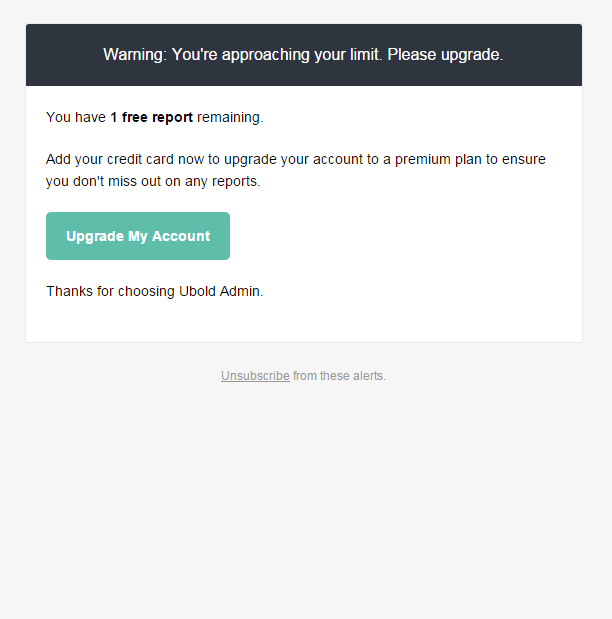
Task: Click the "You have" text
Action: point(76,117)
